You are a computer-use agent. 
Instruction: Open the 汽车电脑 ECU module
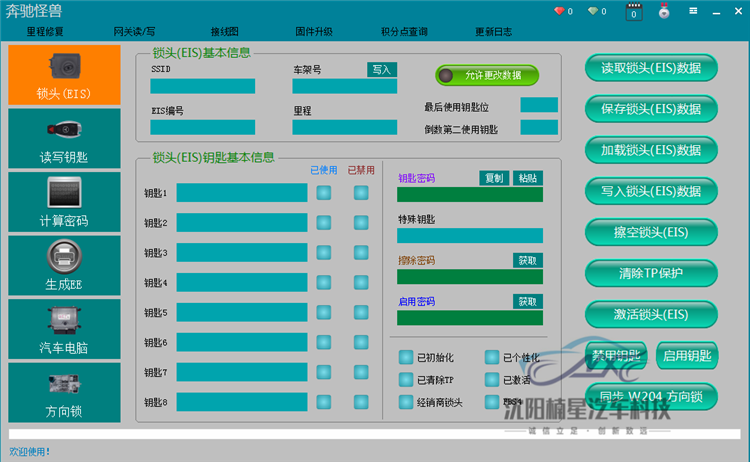point(64,328)
